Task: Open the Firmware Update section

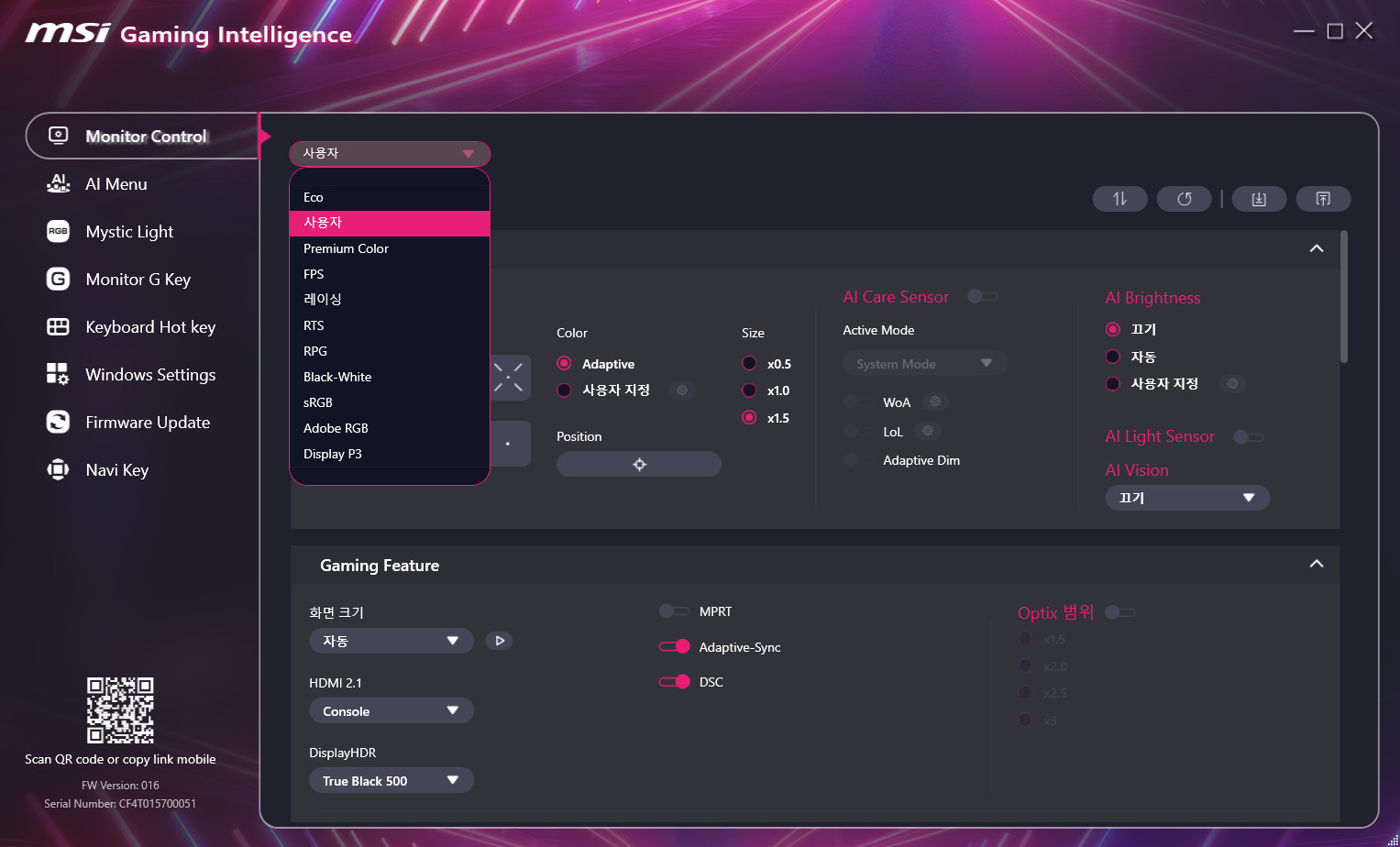Action: [x=147, y=423]
